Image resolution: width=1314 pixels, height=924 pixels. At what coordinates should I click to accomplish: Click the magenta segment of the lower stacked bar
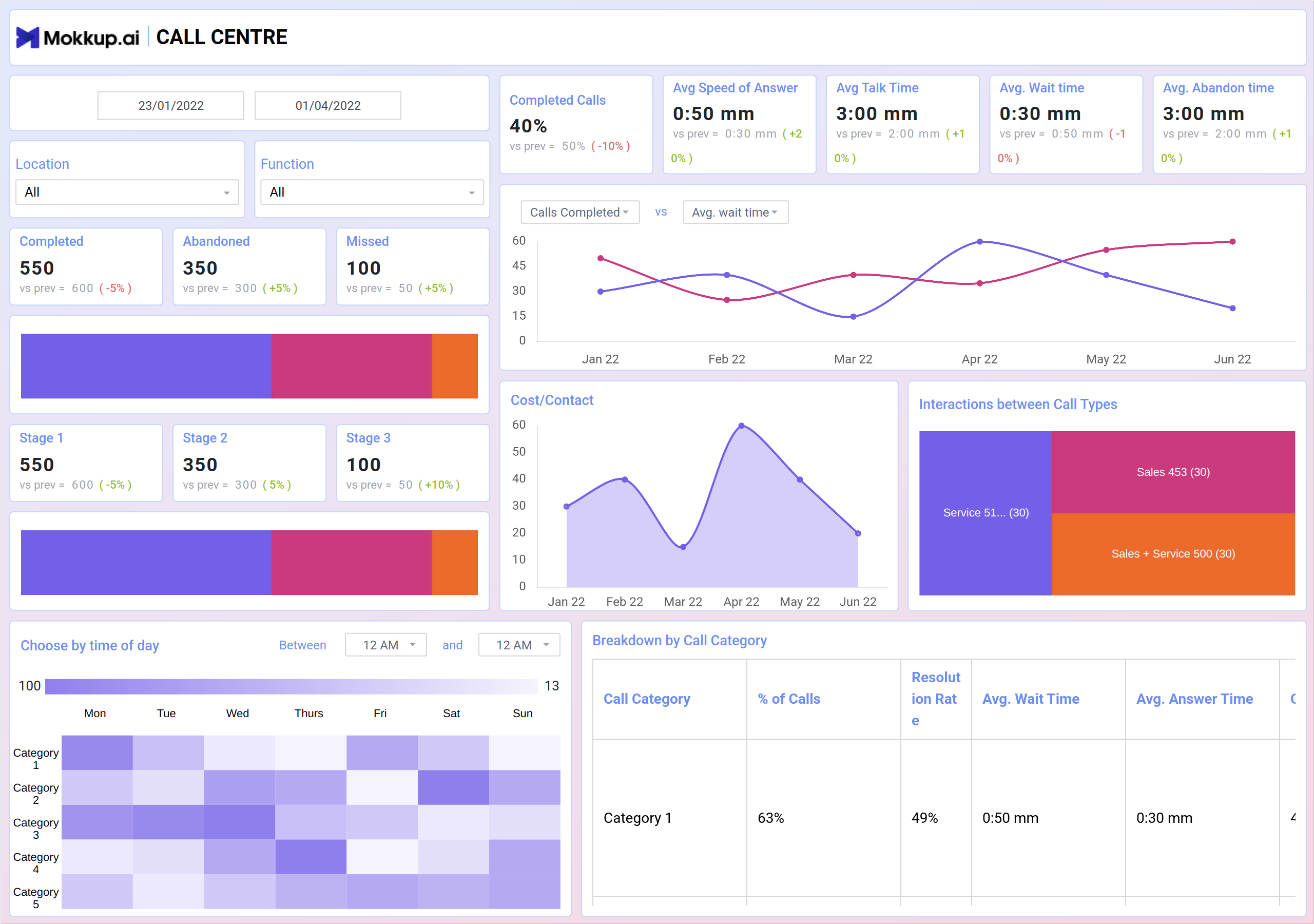[352, 562]
